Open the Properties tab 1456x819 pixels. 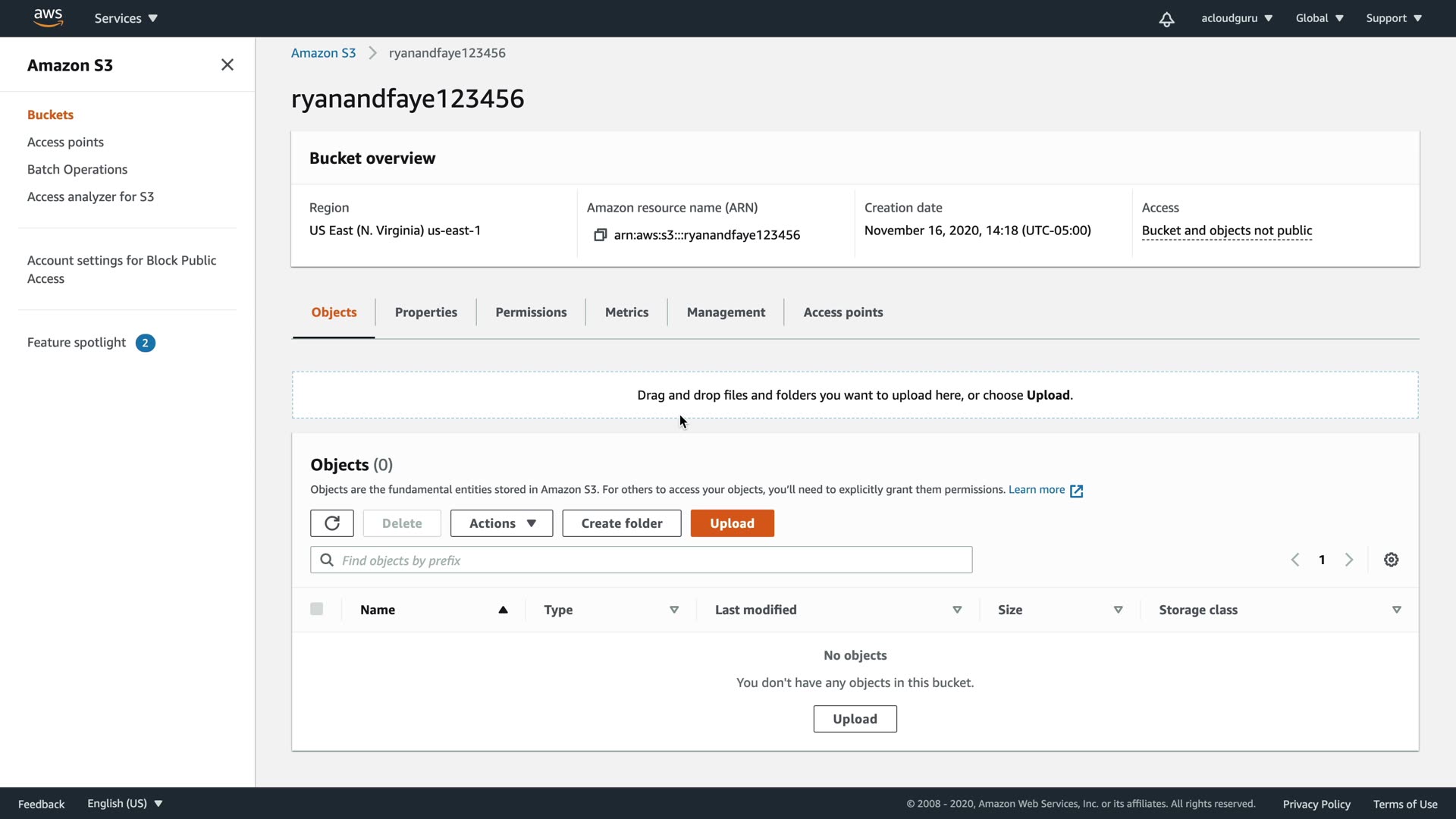(x=425, y=312)
